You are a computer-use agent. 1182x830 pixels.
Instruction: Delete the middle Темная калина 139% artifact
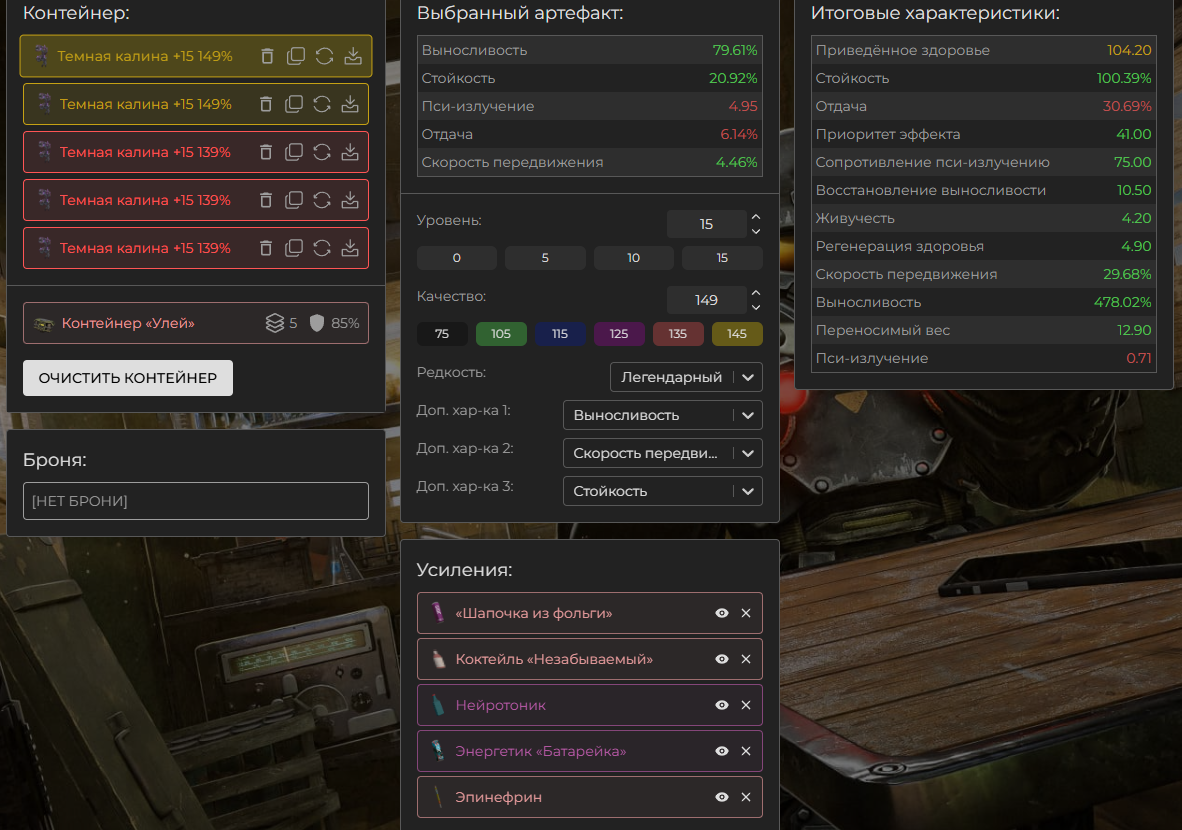pyautogui.click(x=265, y=200)
